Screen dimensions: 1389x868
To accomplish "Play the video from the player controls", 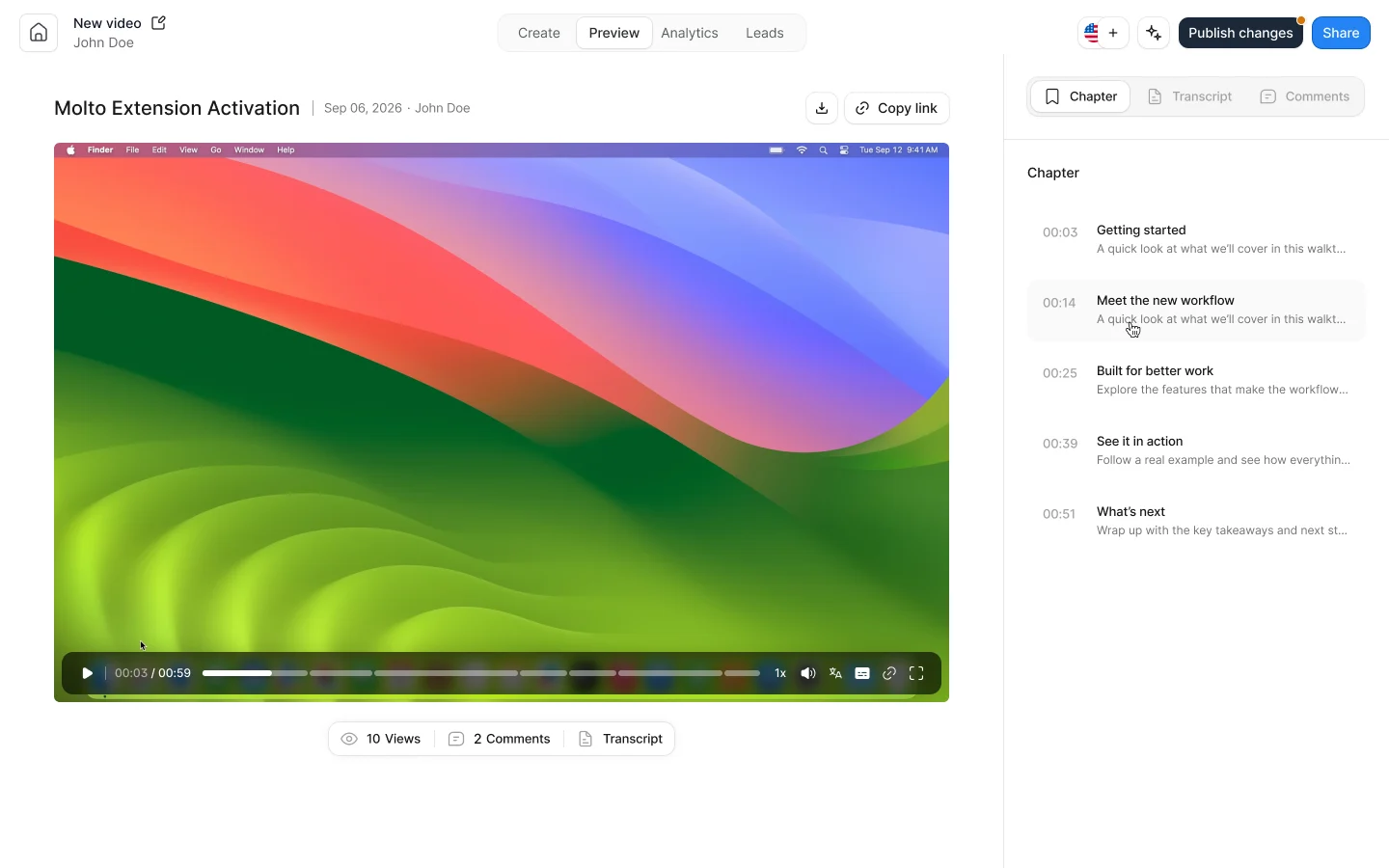I will click(x=87, y=673).
